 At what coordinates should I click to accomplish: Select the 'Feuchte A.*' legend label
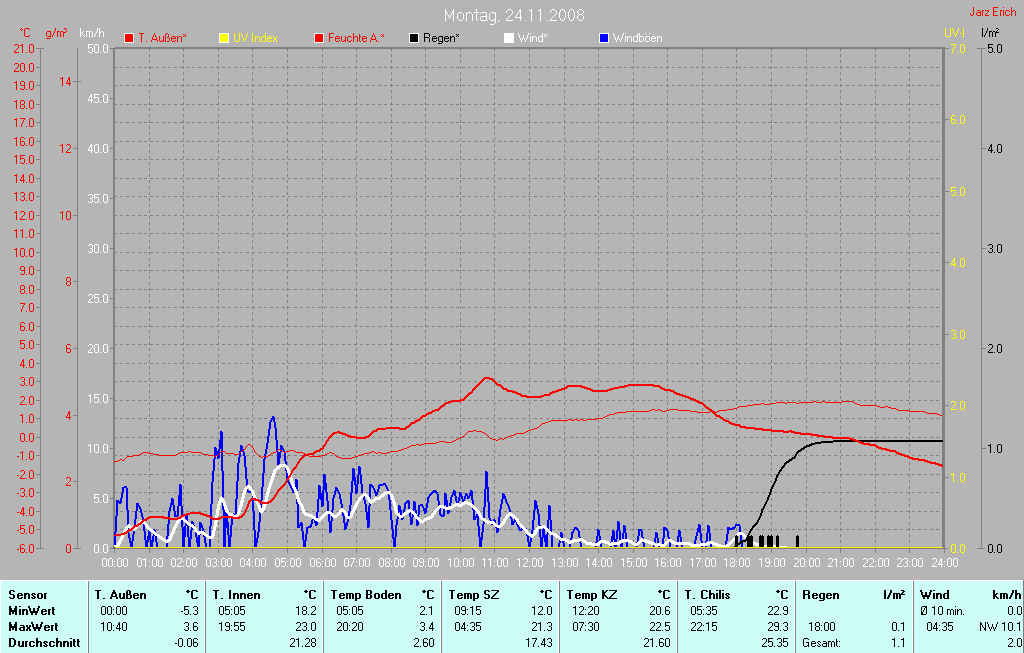pyautogui.click(x=356, y=38)
